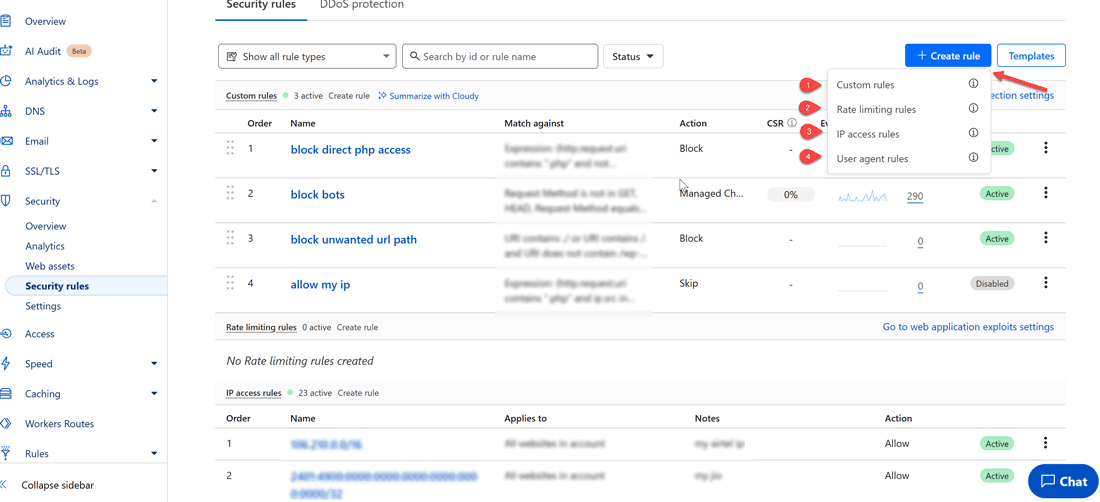Screen dimensions: 1100x502
Task: Click the Disabled status badge for allow my ip
Action: (x=993, y=284)
